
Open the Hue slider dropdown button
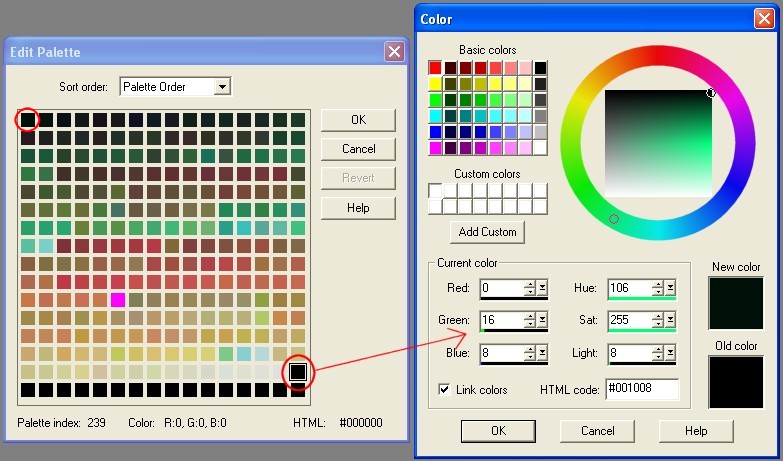(x=670, y=288)
